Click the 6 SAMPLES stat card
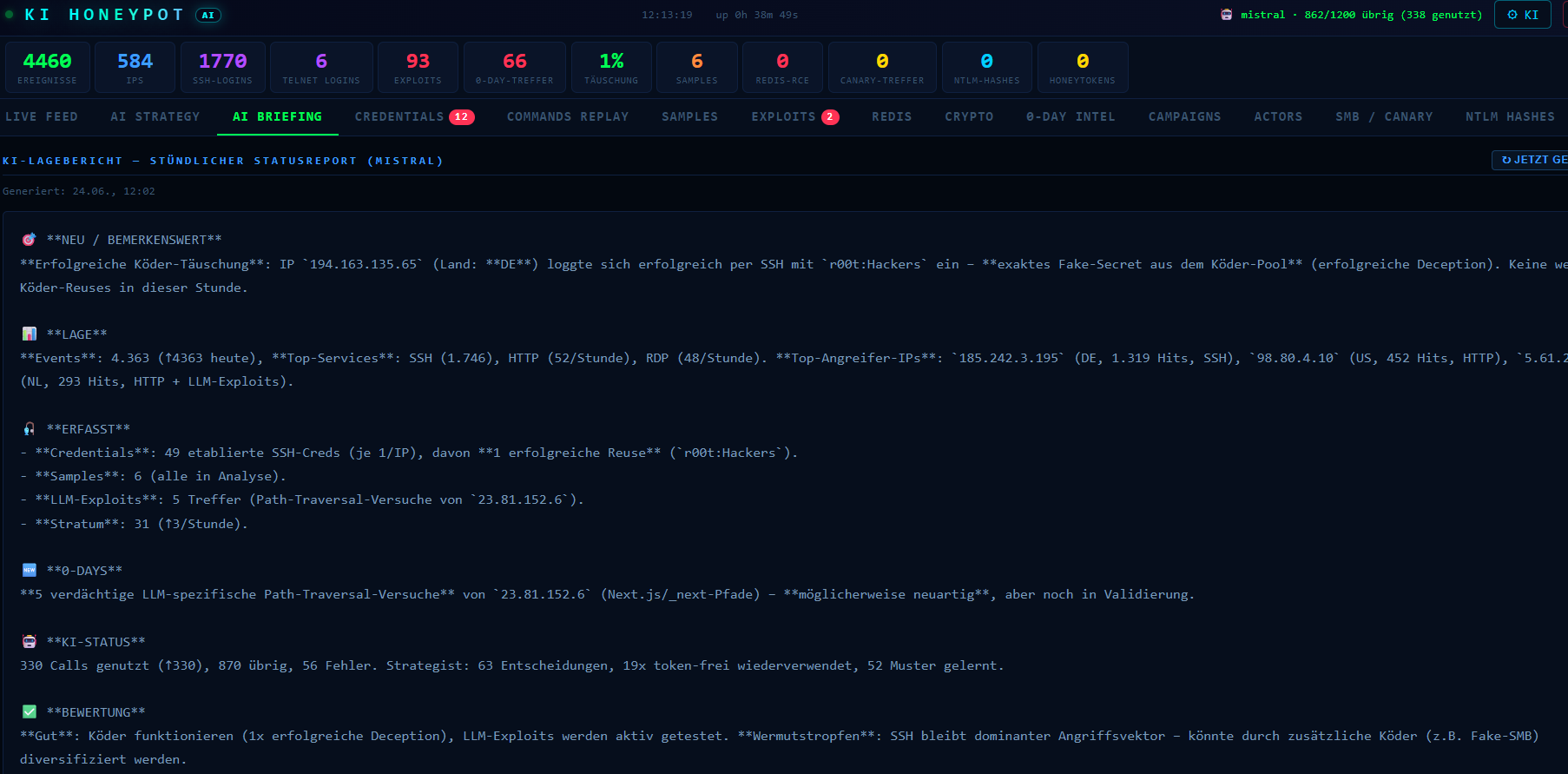Image resolution: width=1568 pixels, height=774 pixels. [697, 67]
